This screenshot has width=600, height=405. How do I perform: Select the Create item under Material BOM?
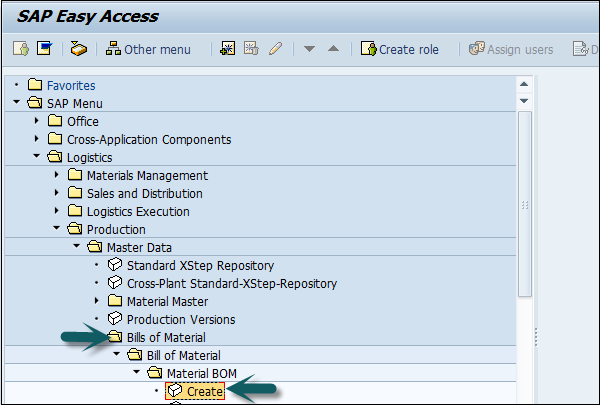tap(205, 391)
